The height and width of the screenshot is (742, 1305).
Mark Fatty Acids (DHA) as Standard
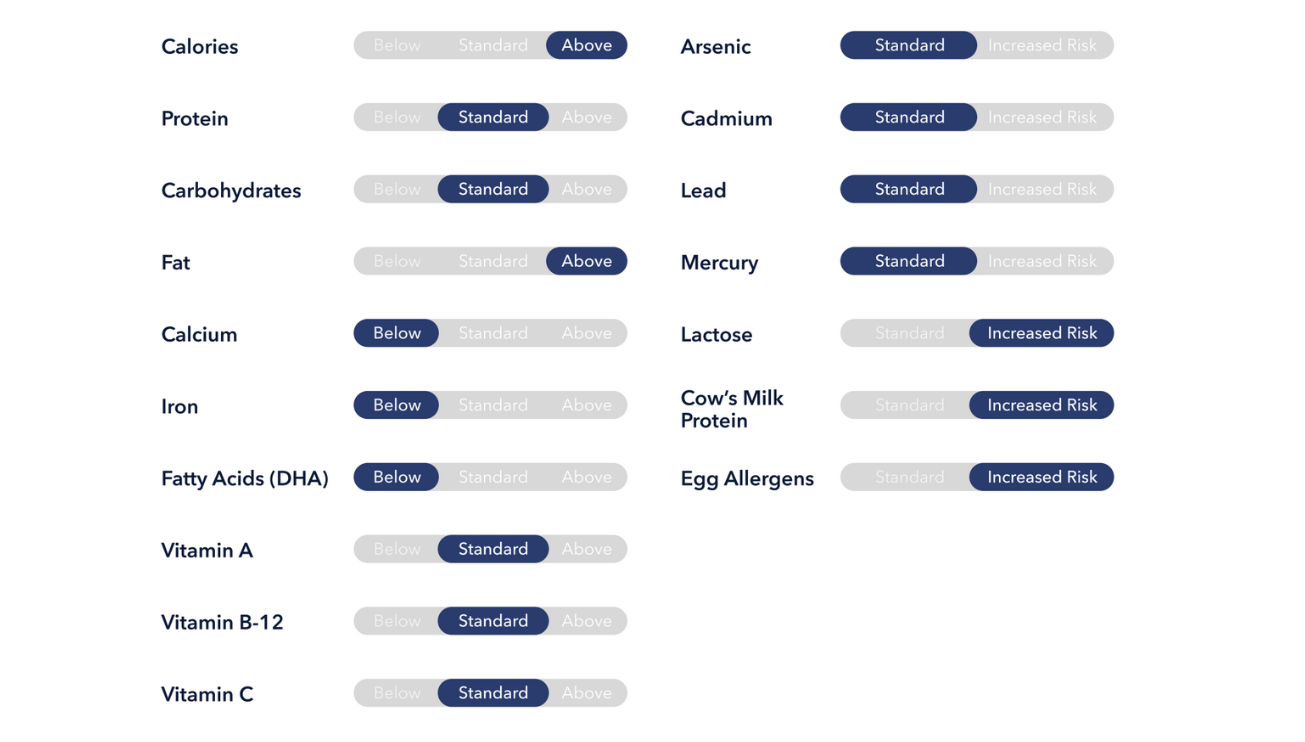click(493, 477)
